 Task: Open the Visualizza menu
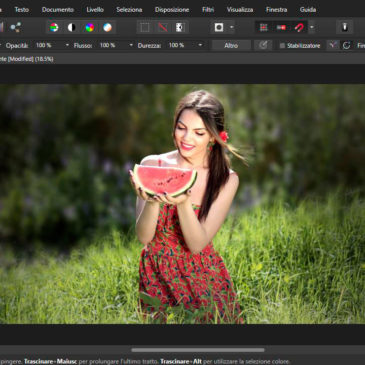(x=240, y=10)
